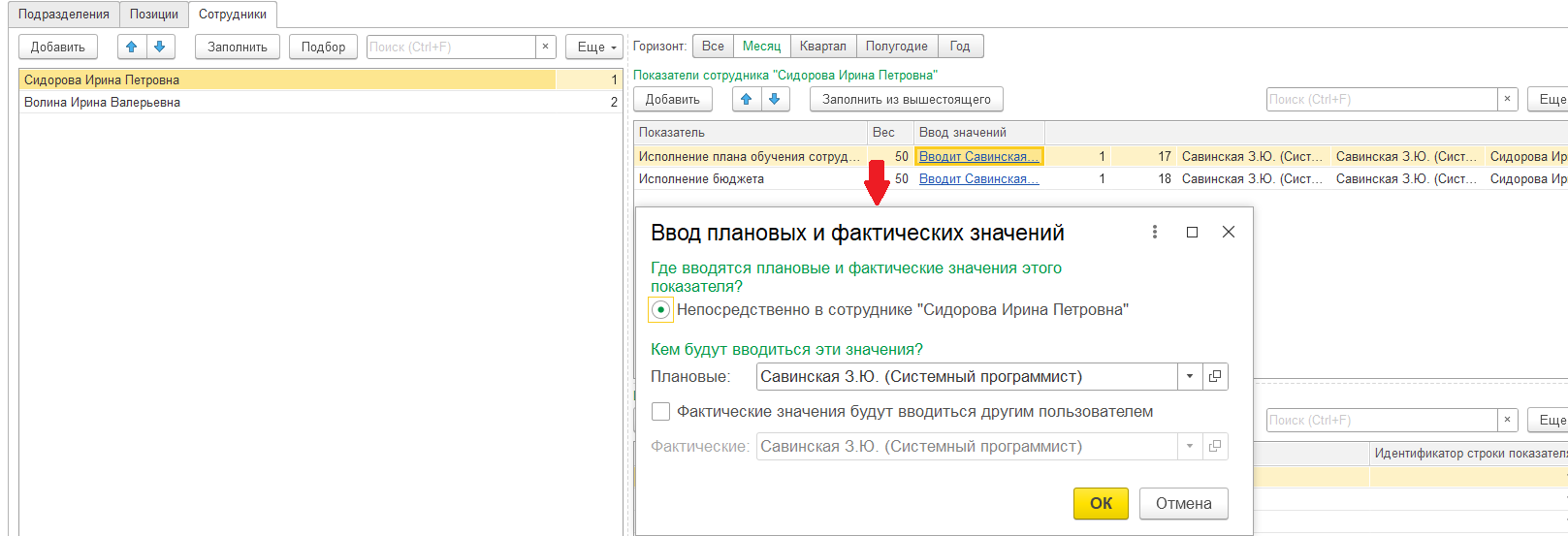Enable checkbox for actual values by another user

tap(661, 412)
